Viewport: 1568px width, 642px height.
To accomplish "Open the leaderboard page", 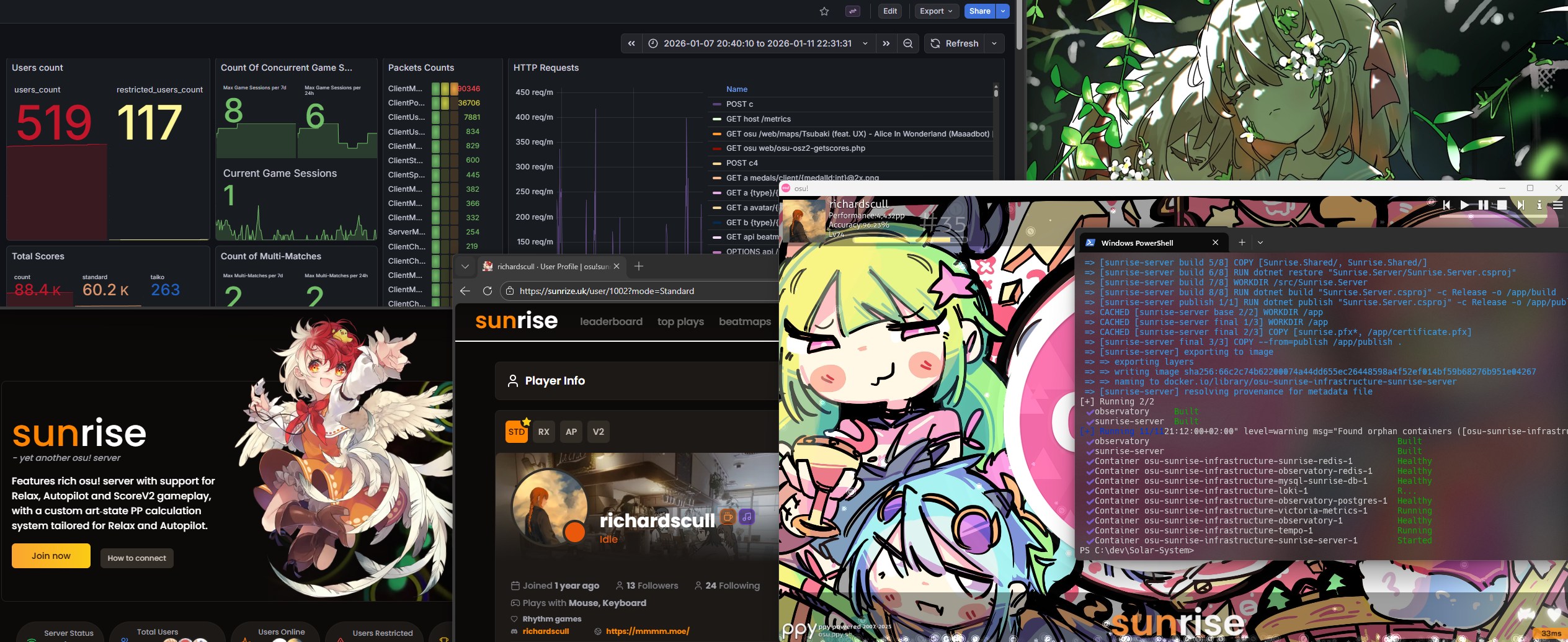I will coord(611,321).
